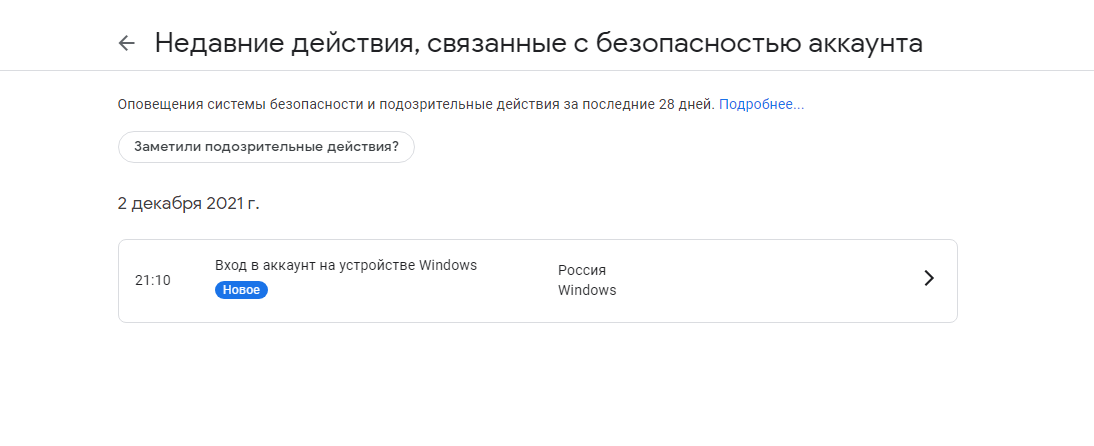
Task: Click "Windows" device label below Россия
Action: 587,291
